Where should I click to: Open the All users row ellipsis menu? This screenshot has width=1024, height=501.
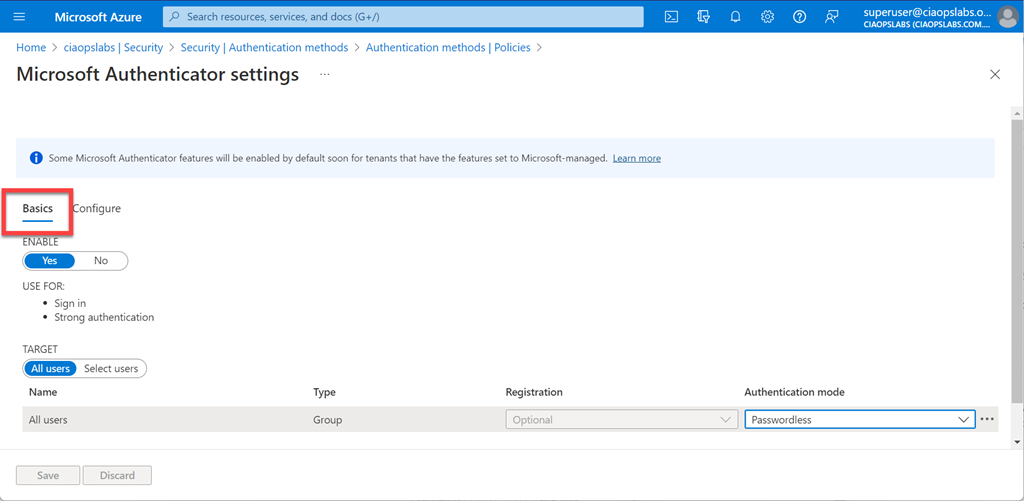(x=987, y=420)
